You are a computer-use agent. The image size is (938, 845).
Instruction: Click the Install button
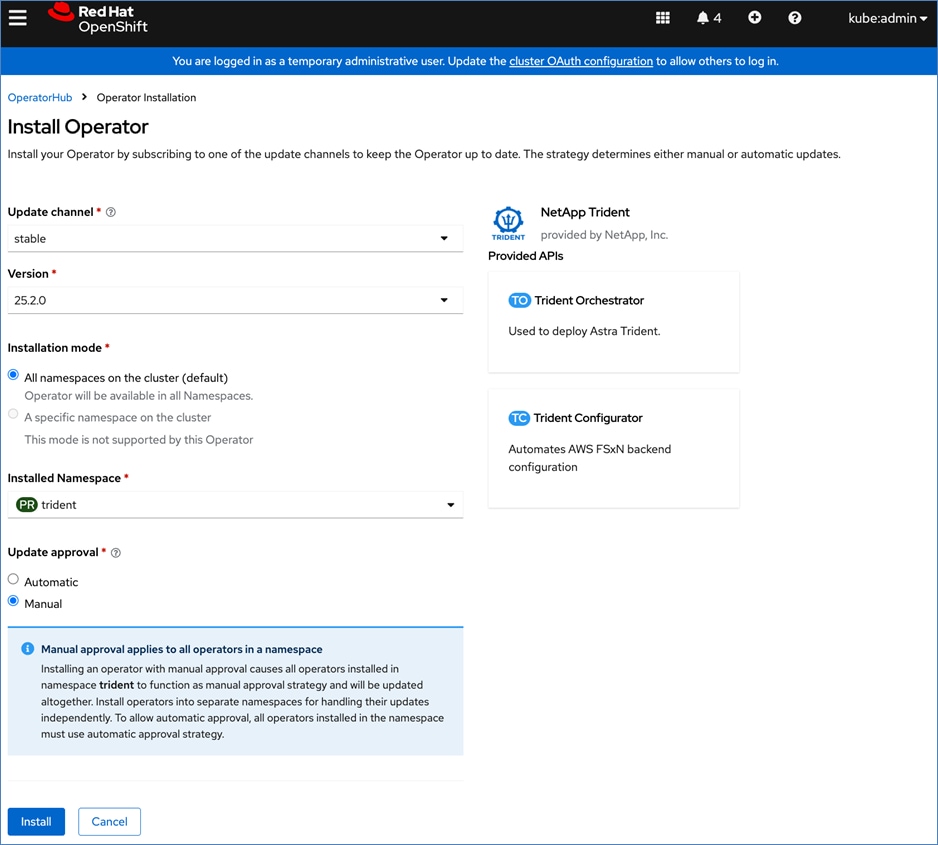(x=36, y=822)
